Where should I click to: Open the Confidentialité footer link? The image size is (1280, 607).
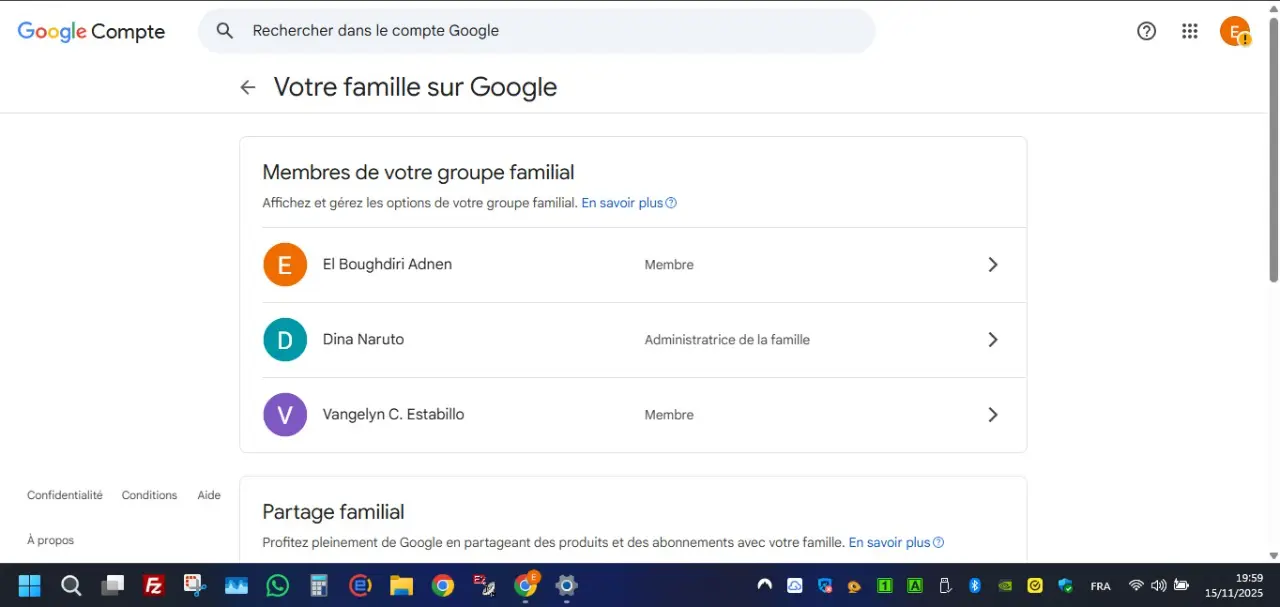(x=65, y=495)
